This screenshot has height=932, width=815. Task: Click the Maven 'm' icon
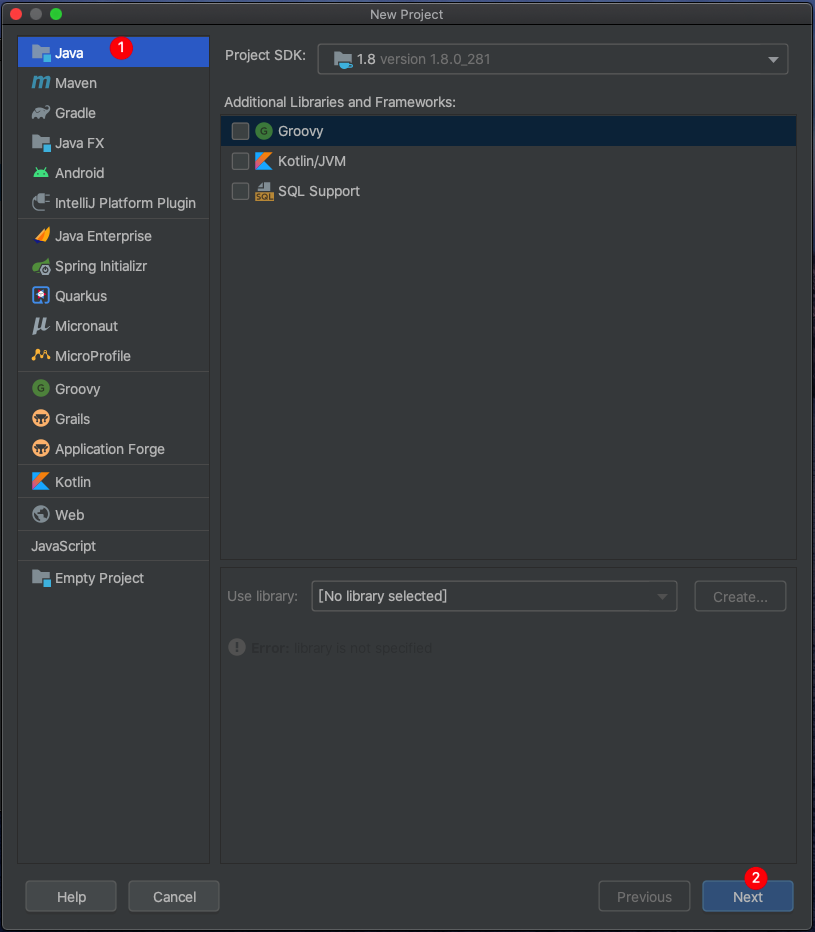pos(41,83)
